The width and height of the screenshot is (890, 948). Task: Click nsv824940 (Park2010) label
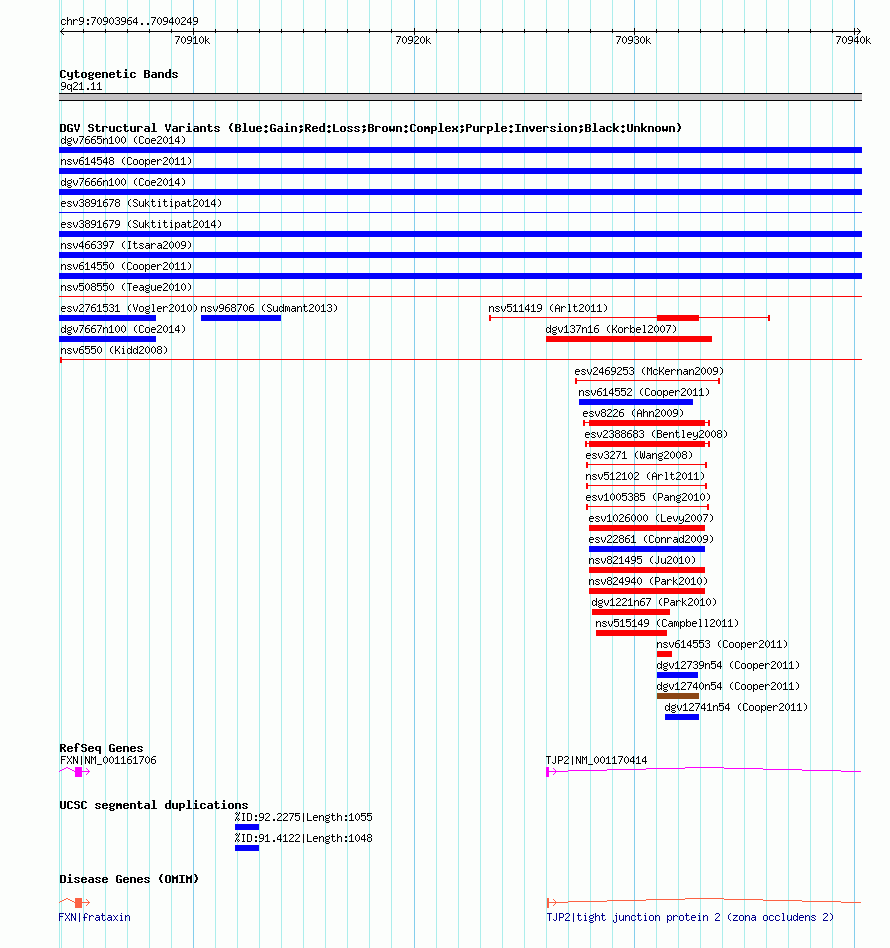(x=648, y=582)
